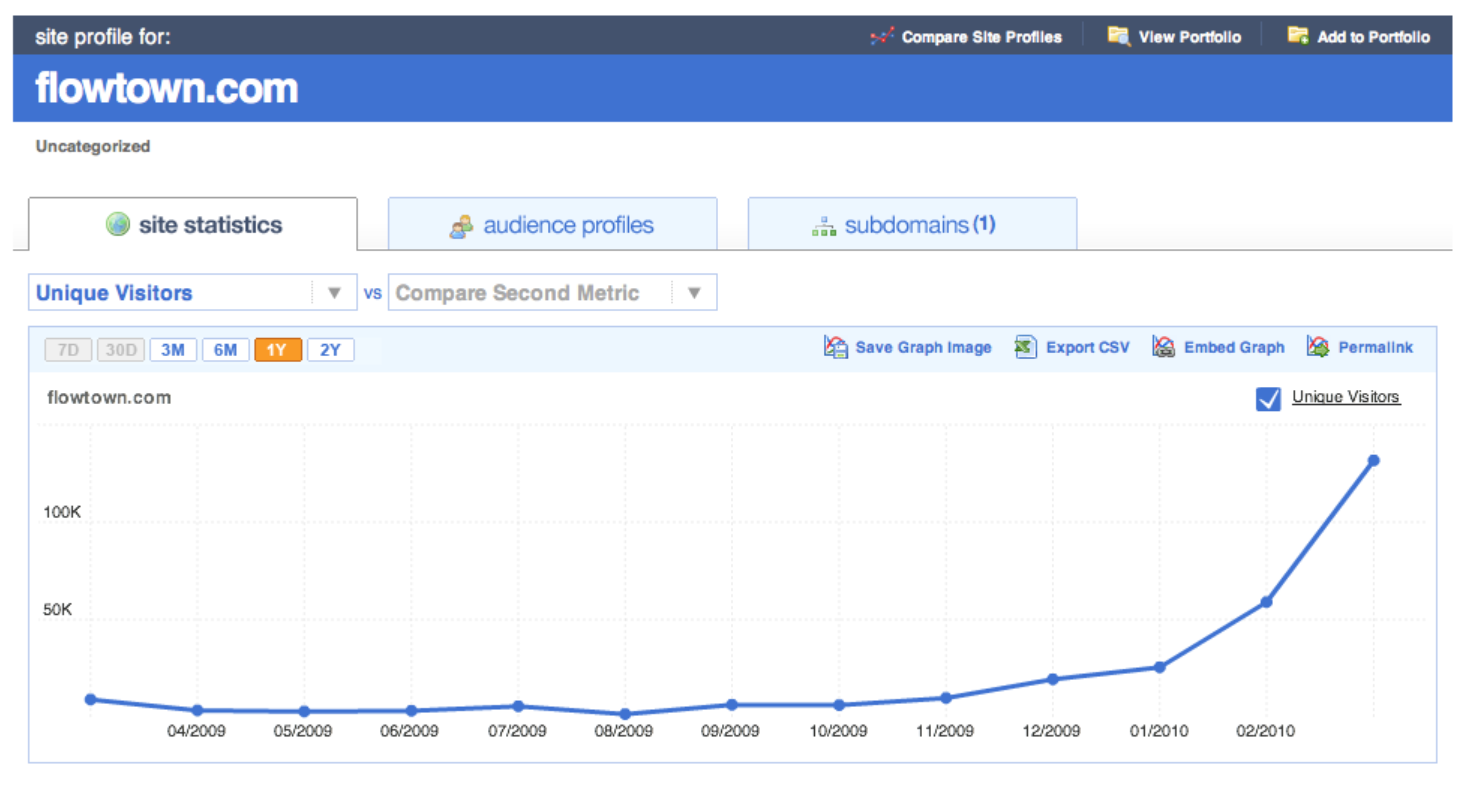Click the Save Graph Image icon
The image size is (1464, 786).
pos(836,347)
